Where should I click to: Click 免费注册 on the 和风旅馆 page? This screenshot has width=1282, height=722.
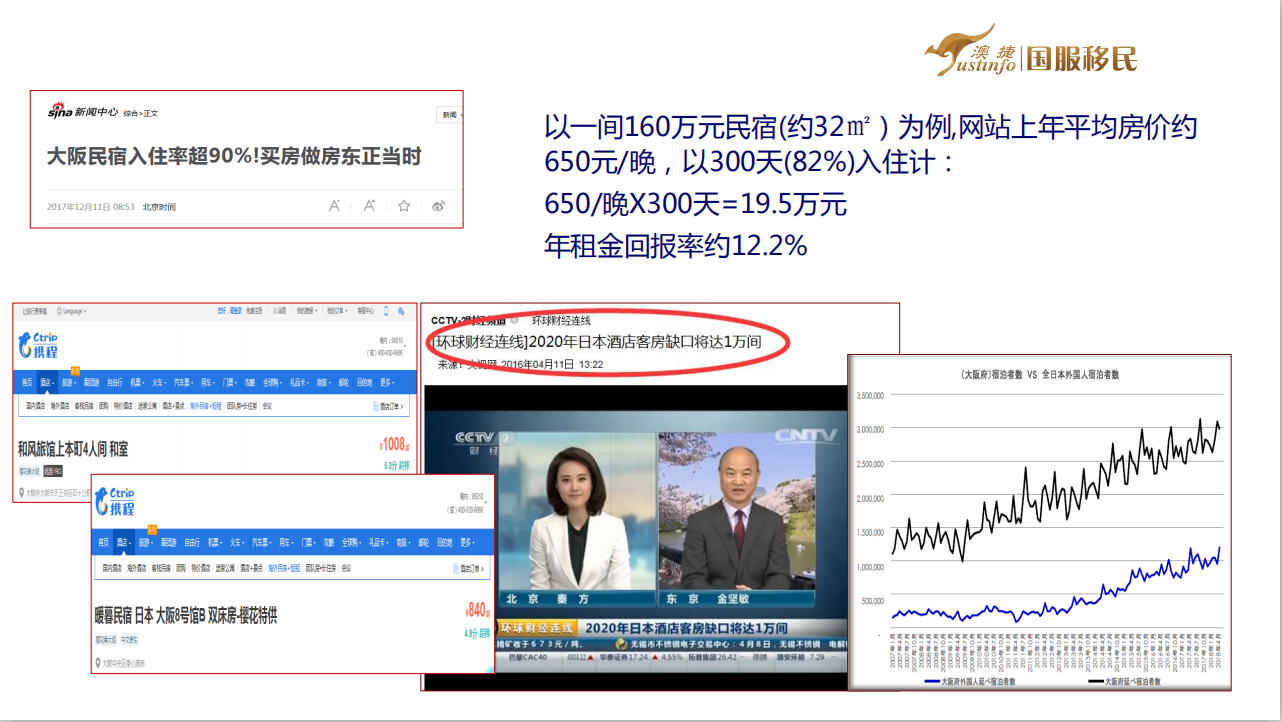point(254,311)
